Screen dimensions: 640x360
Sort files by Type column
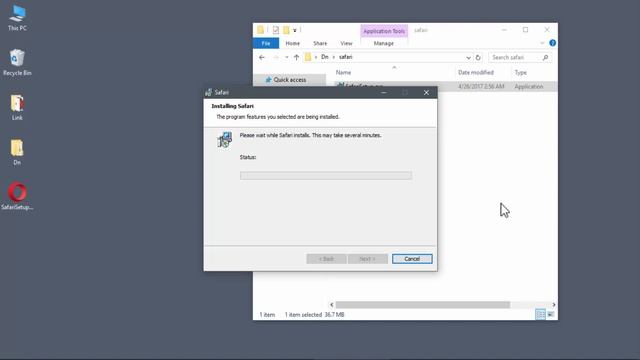pyautogui.click(x=520, y=73)
